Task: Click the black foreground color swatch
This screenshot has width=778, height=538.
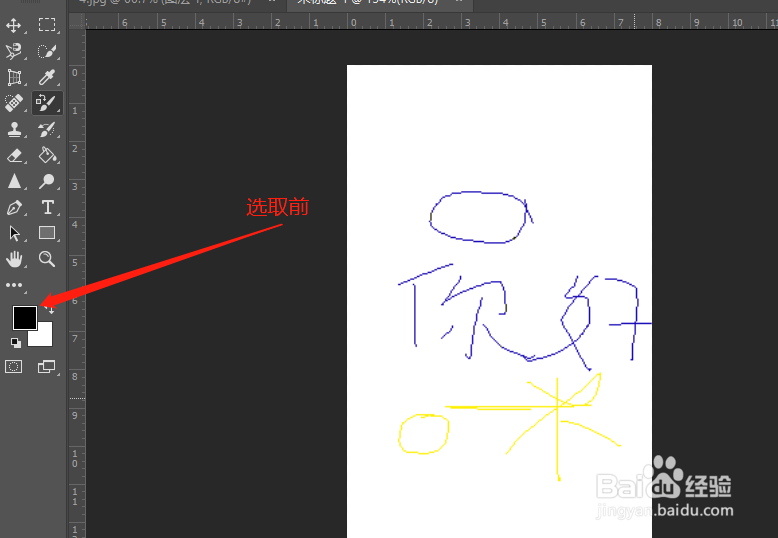Action: (x=24, y=318)
